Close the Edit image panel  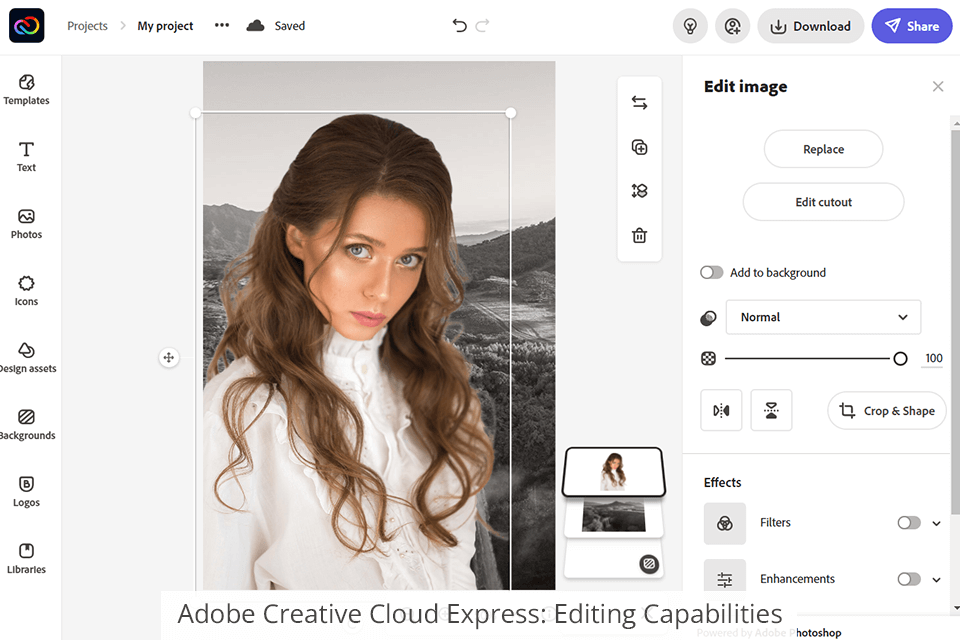pos(938,86)
